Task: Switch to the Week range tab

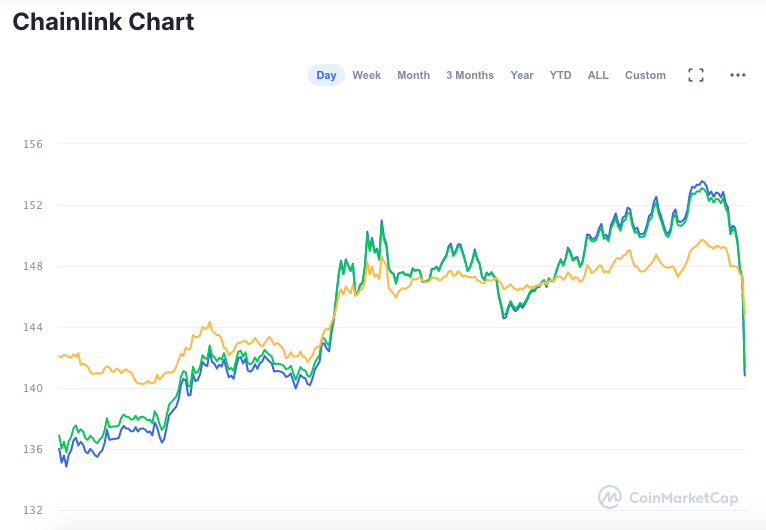Action: click(366, 75)
